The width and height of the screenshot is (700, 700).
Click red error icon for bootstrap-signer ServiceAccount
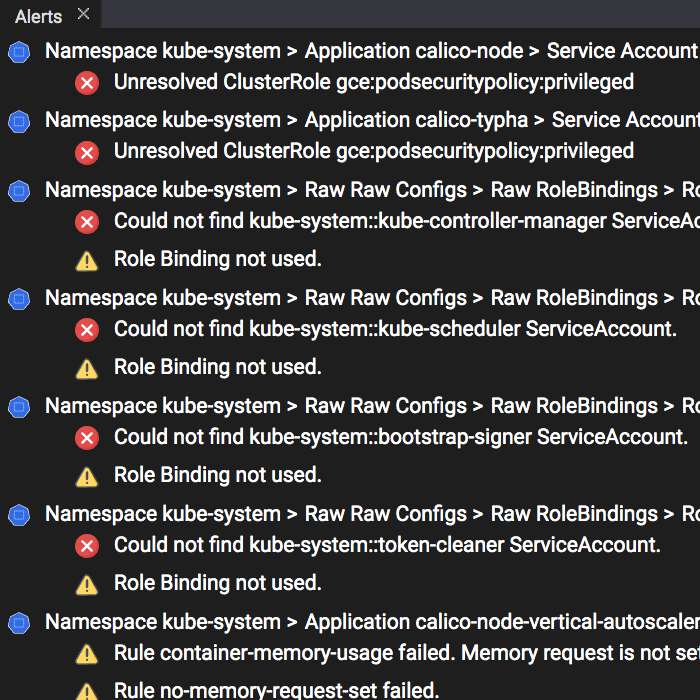(x=87, y=437)
